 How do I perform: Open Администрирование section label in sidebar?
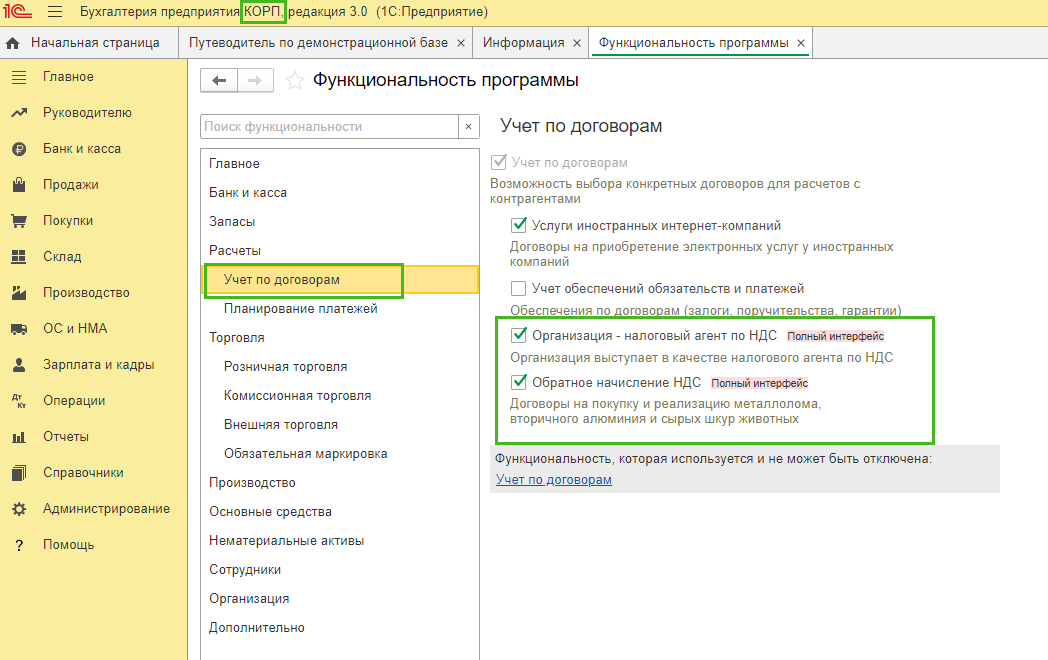pos(106,509)
